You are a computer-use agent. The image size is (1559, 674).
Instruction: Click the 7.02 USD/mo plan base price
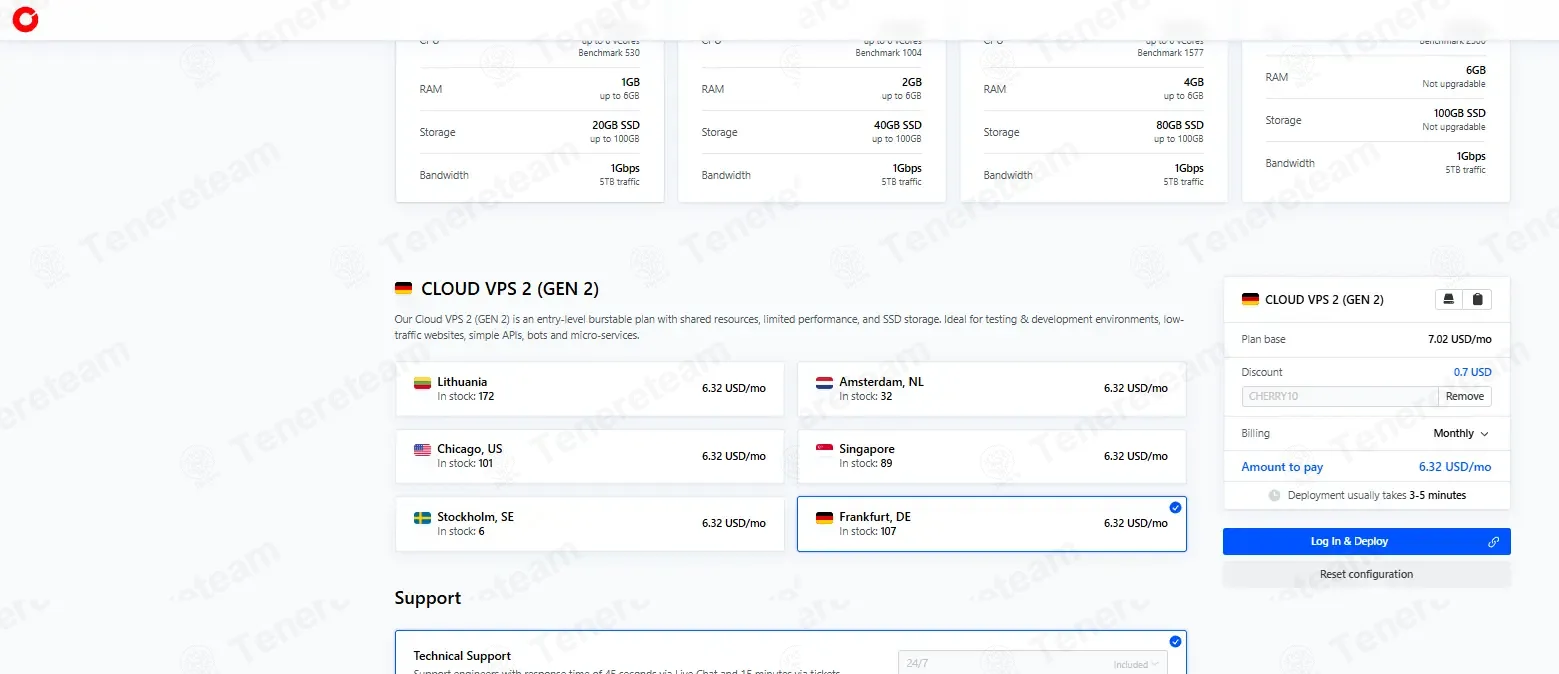pyautogui.click(x=1460, y=339)
